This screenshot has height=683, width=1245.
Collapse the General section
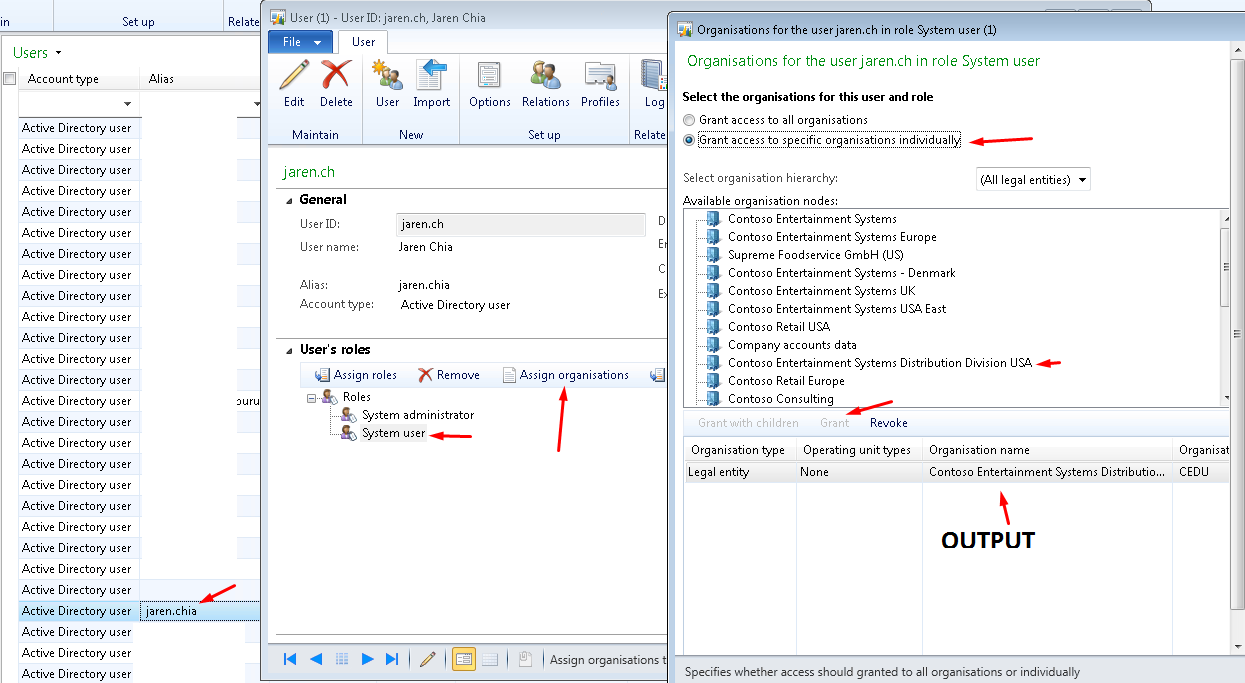point(291,199)
